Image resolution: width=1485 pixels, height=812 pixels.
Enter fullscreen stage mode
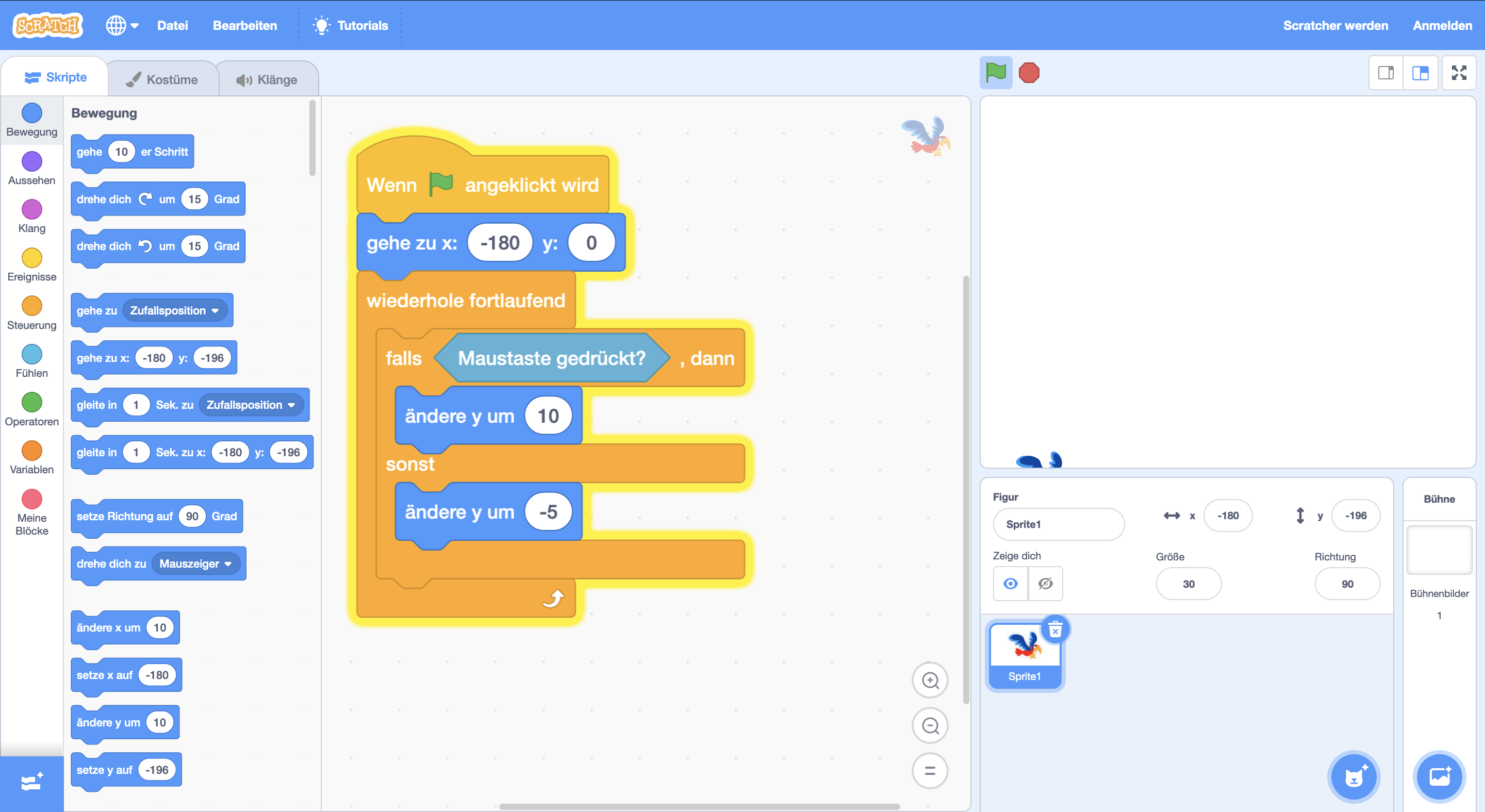pos(1459,73)
